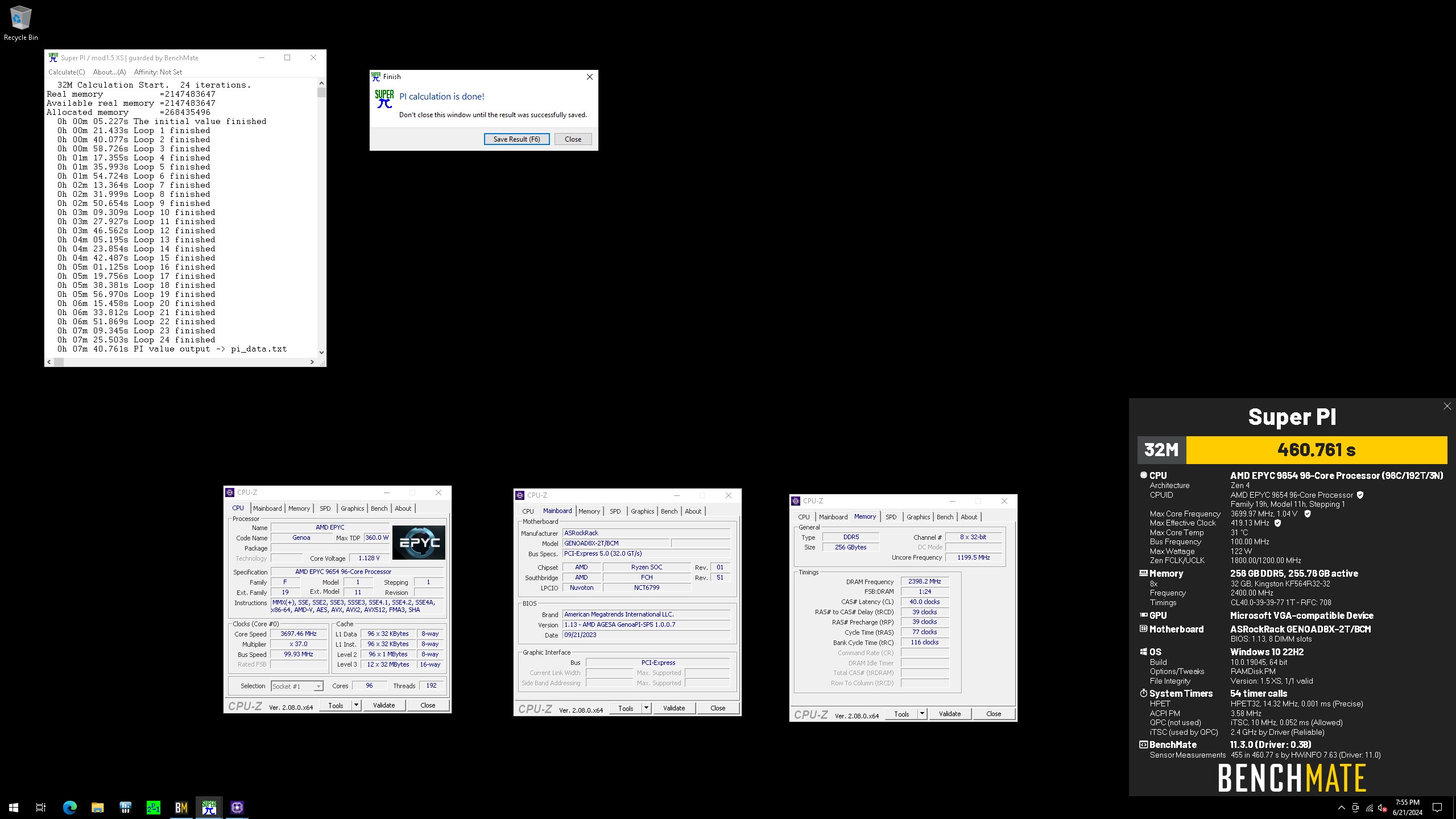Open the Affinity: Not Set menu
1456x819 pixels.
point(158,72)
